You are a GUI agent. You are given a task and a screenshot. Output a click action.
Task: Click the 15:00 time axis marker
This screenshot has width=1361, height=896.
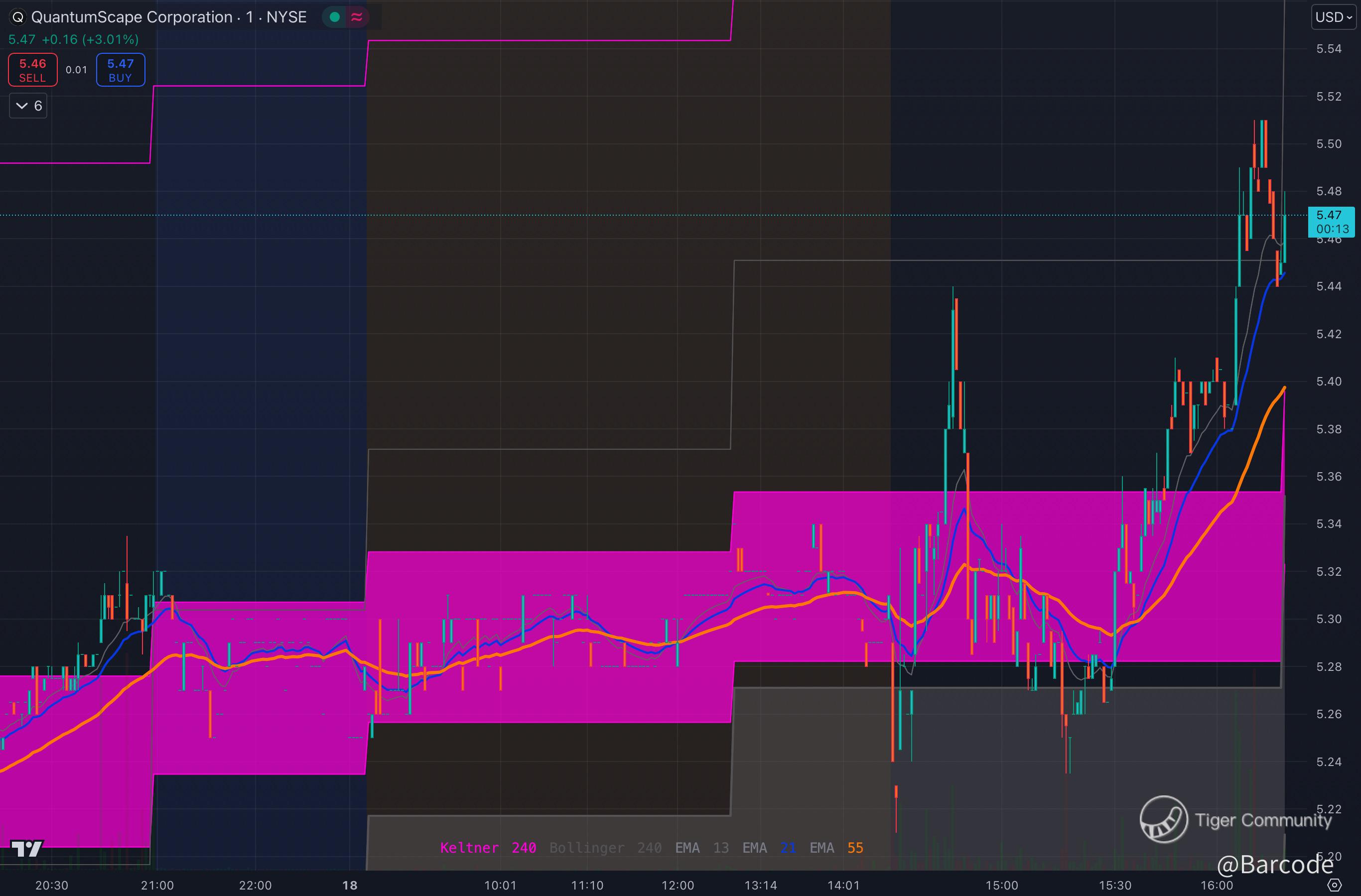pos(1001,885)
